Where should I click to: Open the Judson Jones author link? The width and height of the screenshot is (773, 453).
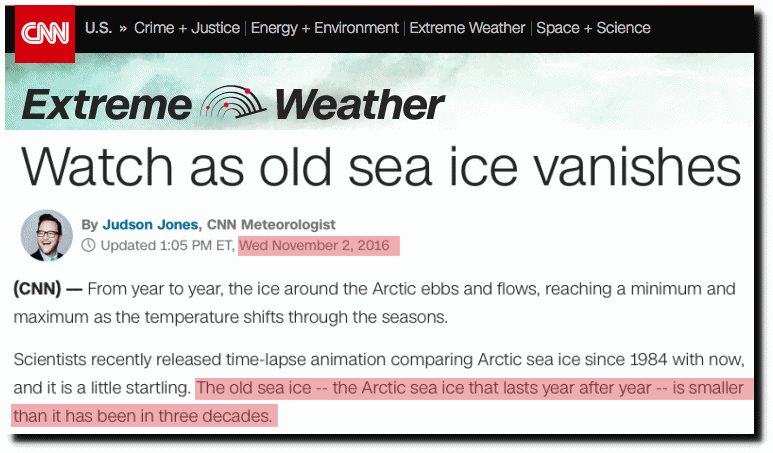point(150,225)
